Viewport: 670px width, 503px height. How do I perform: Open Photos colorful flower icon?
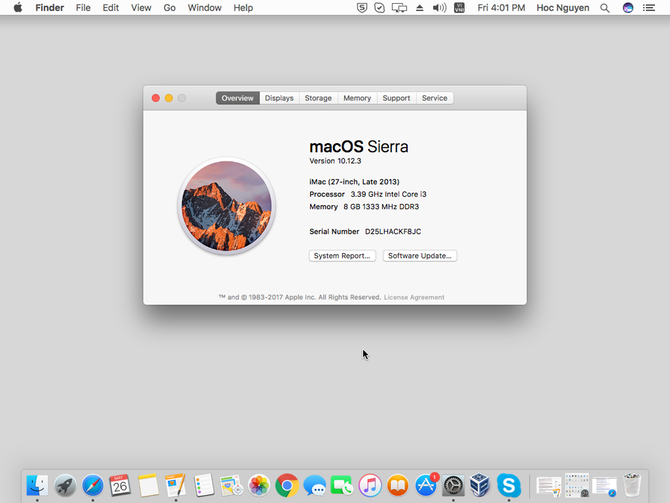[259, 485]
